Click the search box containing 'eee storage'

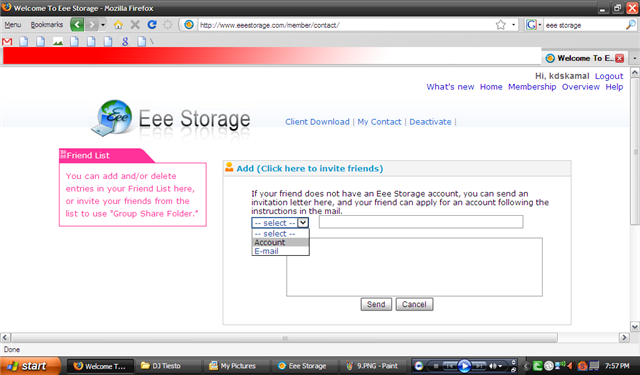coord(584,25)
